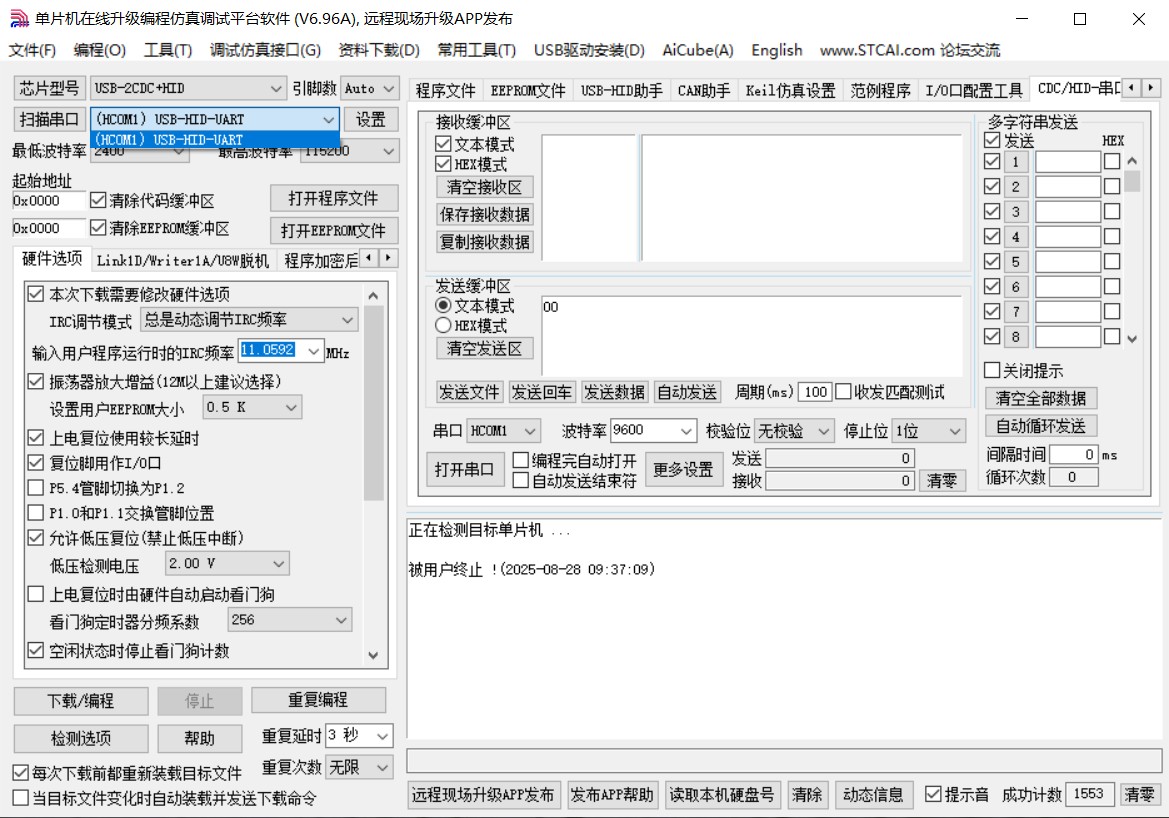Open 校验位 无校验 dropdown
This screenshot has width=1169, height=818.
(x=794, y=431)
